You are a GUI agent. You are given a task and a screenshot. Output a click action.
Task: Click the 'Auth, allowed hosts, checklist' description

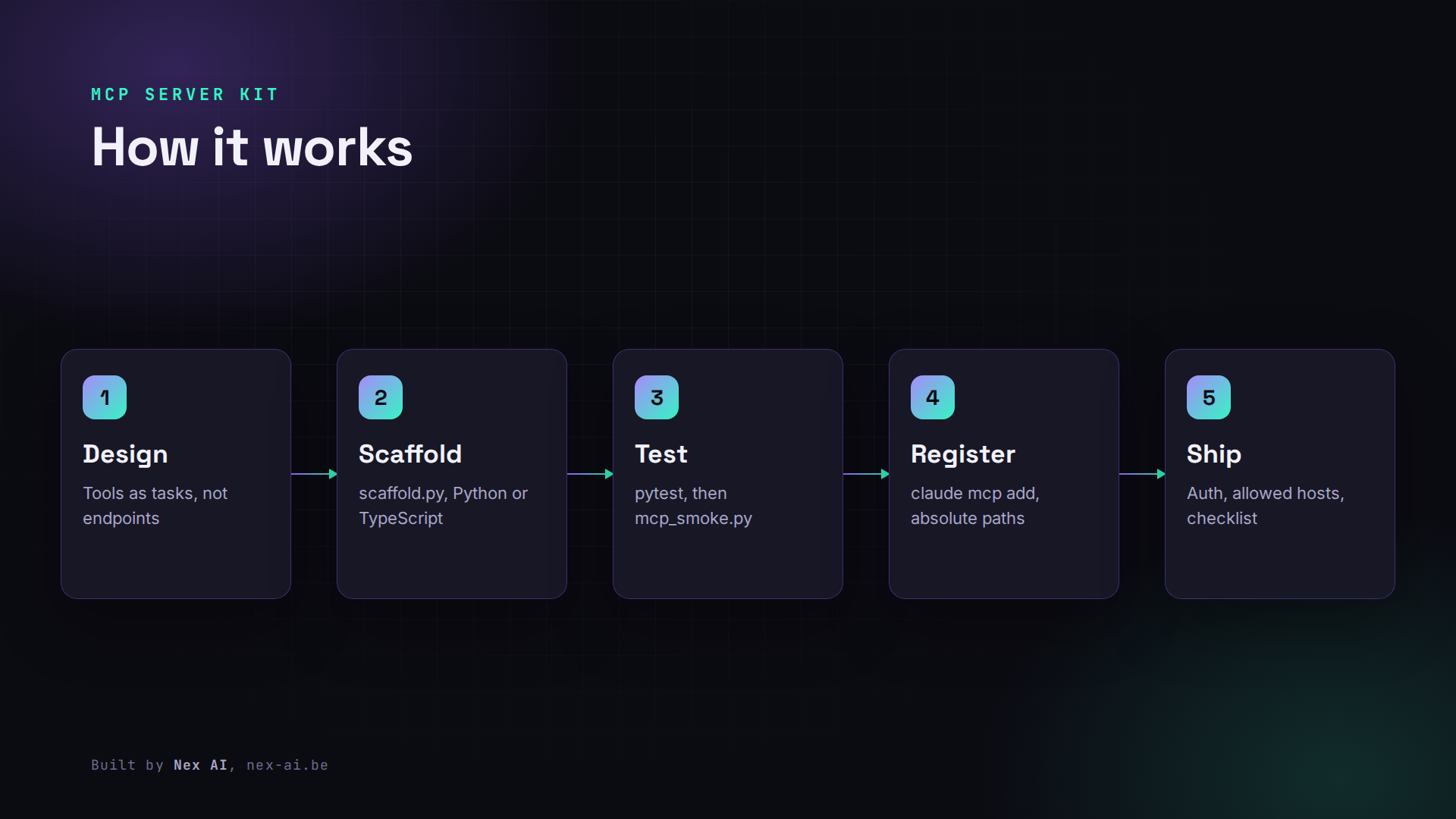click(1266, 506)
